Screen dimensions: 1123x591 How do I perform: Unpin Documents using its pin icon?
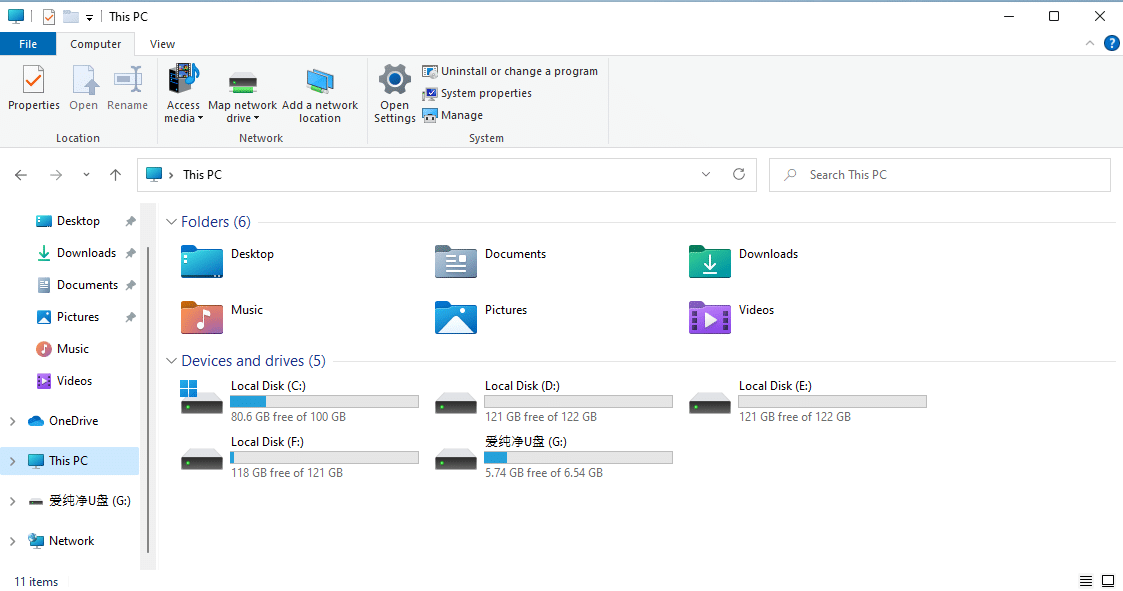click(130, 285)
